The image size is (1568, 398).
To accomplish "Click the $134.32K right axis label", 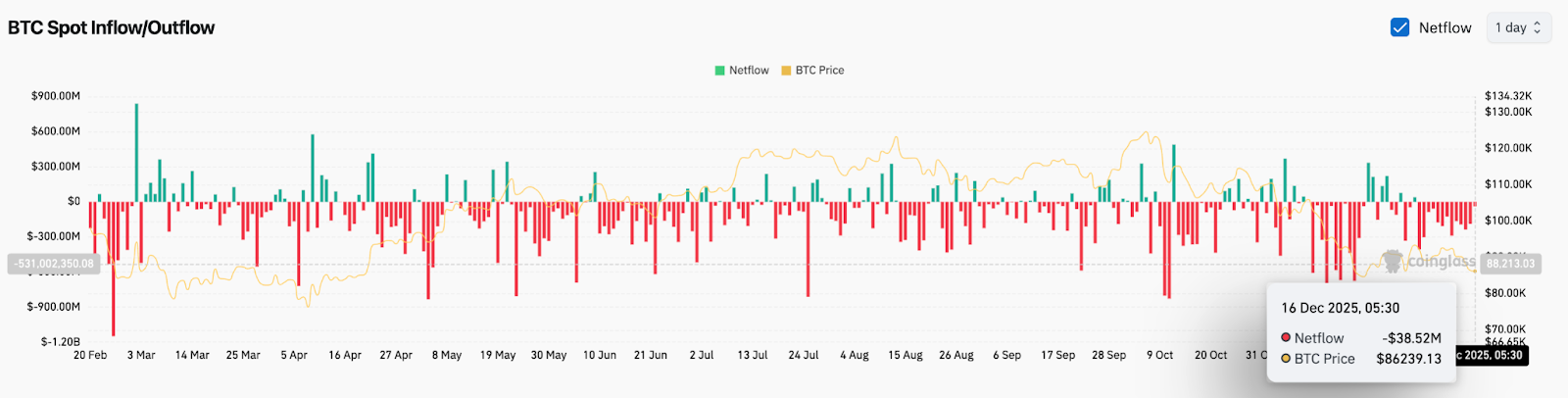I will pyautogui.click(x=1508, y=96).
